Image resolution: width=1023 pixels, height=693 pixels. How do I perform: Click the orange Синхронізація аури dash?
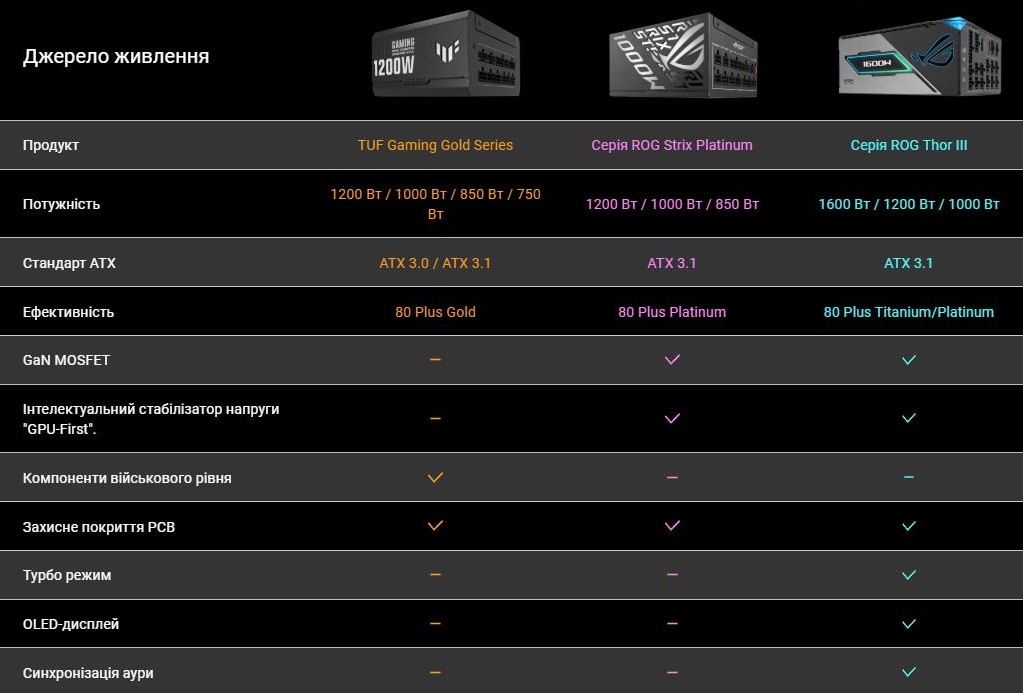pyautogui.click(x=435, y=673)
